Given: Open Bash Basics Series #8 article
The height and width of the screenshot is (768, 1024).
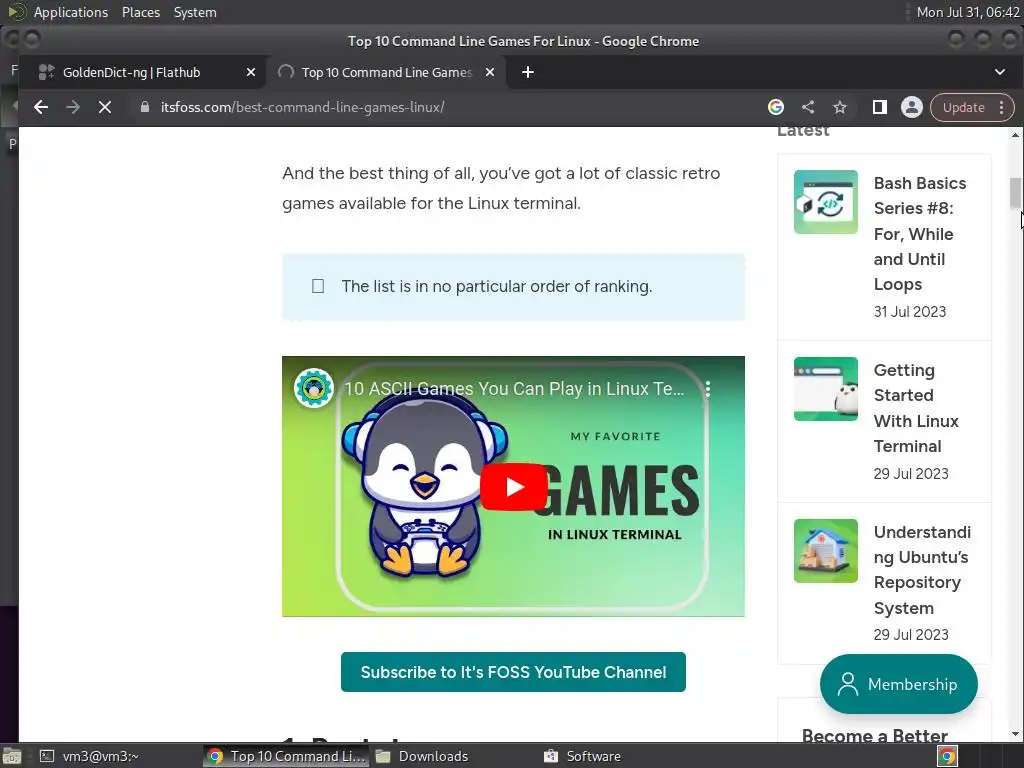Looking at the screenshot, I should tap(920, 234).
